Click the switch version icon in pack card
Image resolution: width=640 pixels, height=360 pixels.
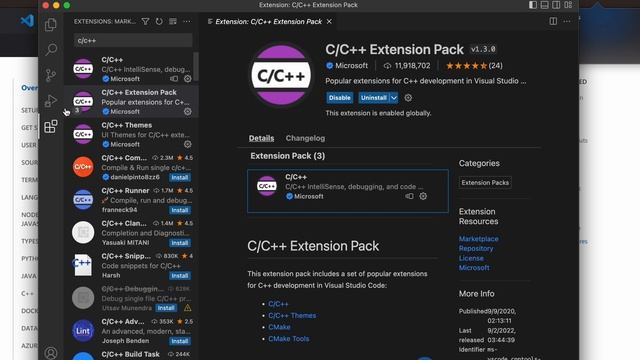click(x=409, y=196)
